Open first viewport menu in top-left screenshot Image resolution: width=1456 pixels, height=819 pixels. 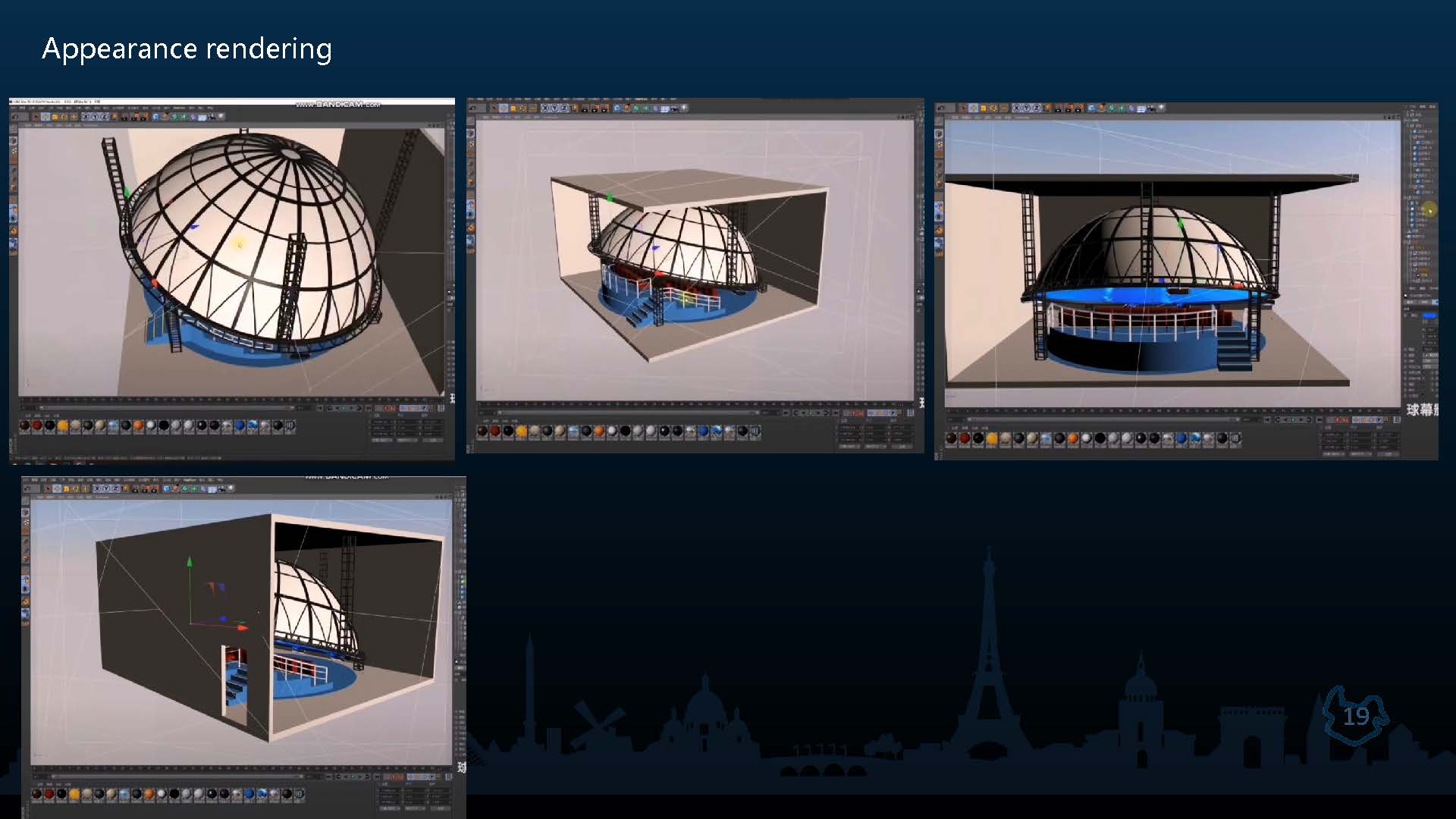(x=27, y=126)
